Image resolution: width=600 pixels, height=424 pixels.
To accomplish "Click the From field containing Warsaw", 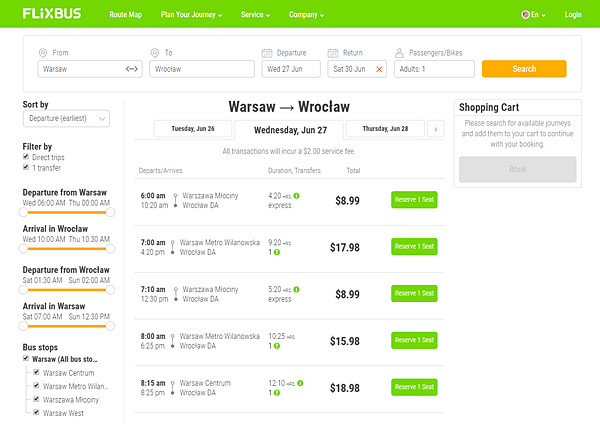I will pos(90,69).
